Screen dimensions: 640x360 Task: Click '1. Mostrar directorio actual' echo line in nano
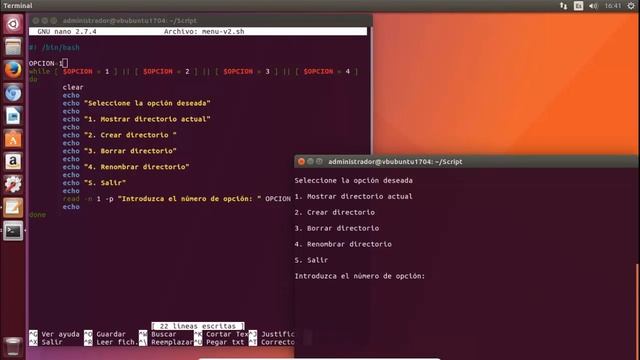click(136, 119)
